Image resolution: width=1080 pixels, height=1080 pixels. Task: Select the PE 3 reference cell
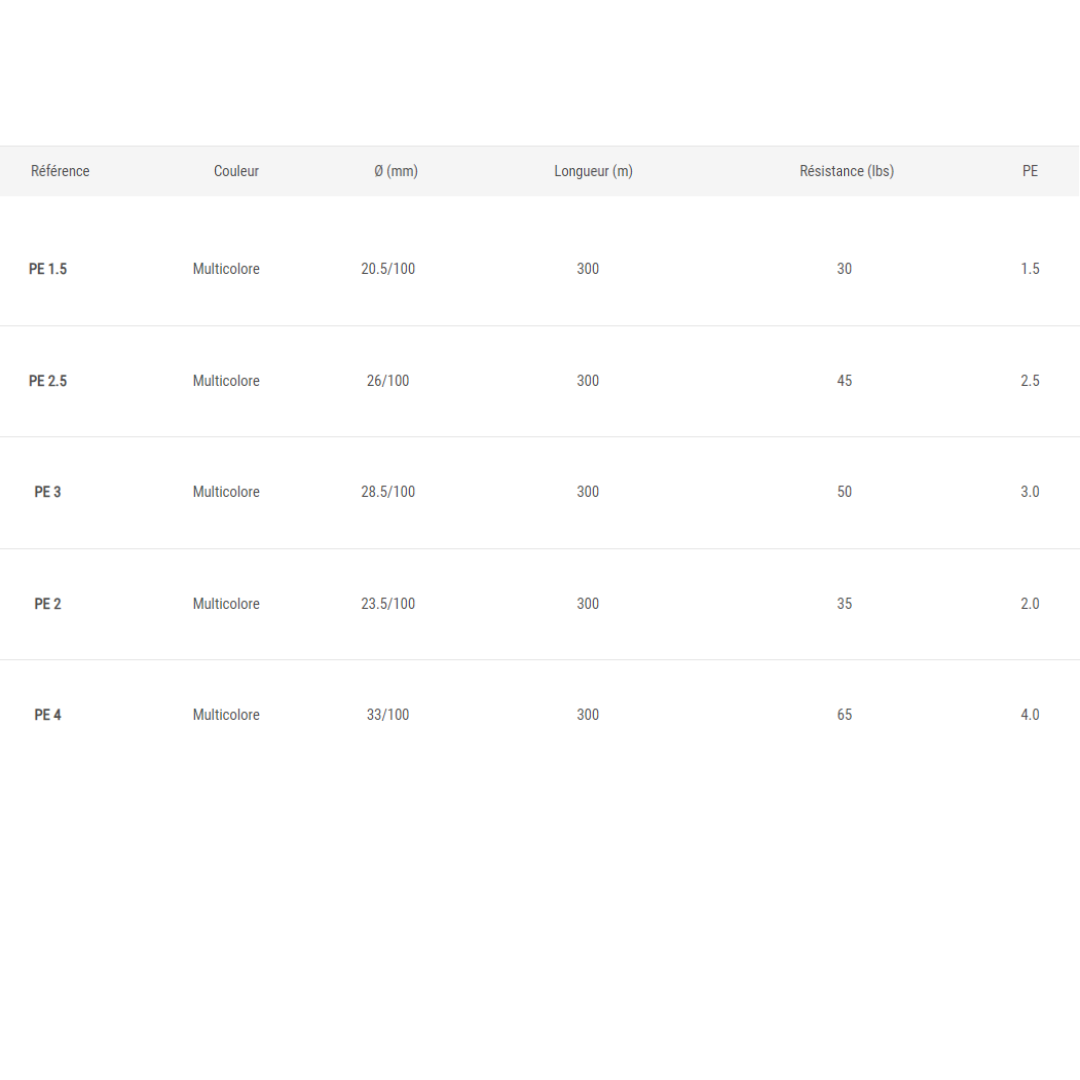click(48, 492)
